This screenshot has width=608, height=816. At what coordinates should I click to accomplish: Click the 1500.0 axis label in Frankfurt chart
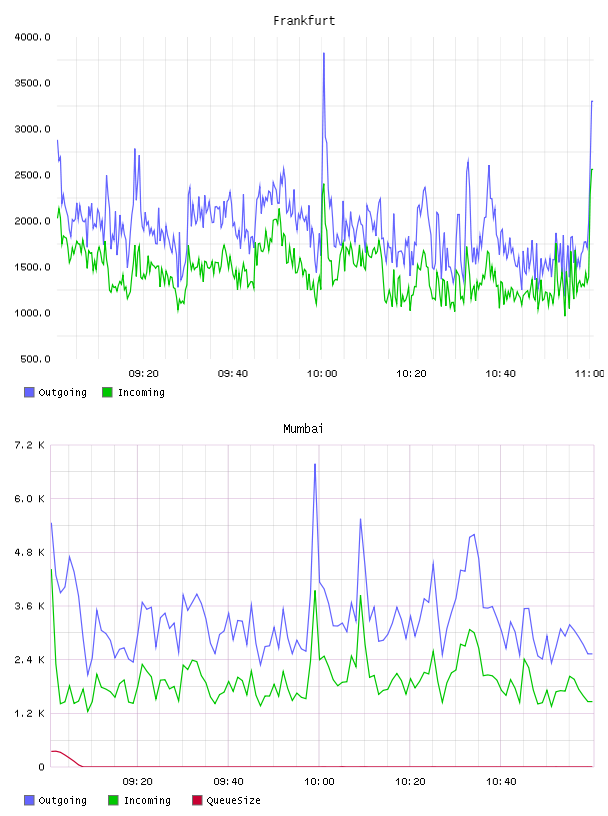coord(32,267)
